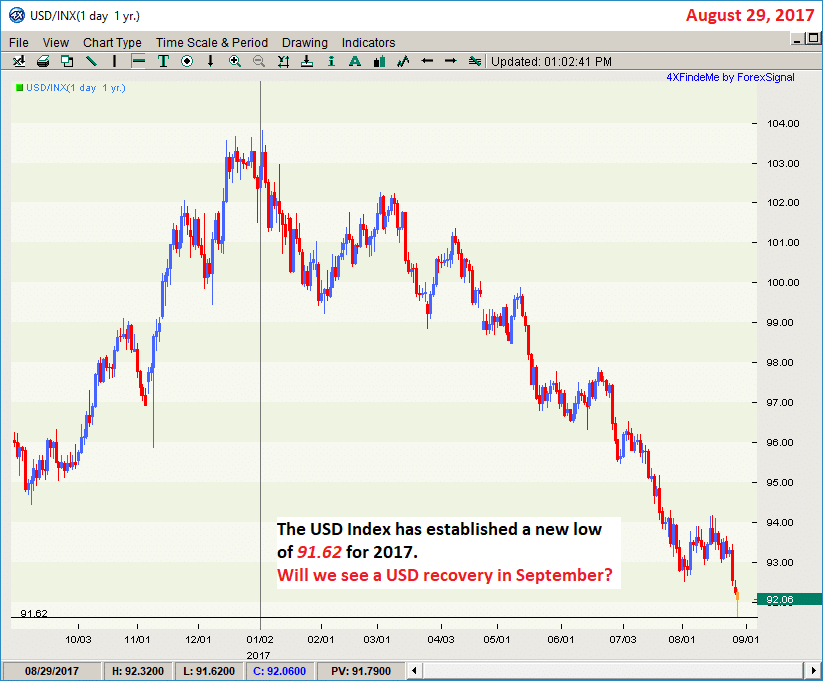This screenshot has height=681, width=823.
Task: Click the price scale adjust icon
Action: (x=283, y=61)
